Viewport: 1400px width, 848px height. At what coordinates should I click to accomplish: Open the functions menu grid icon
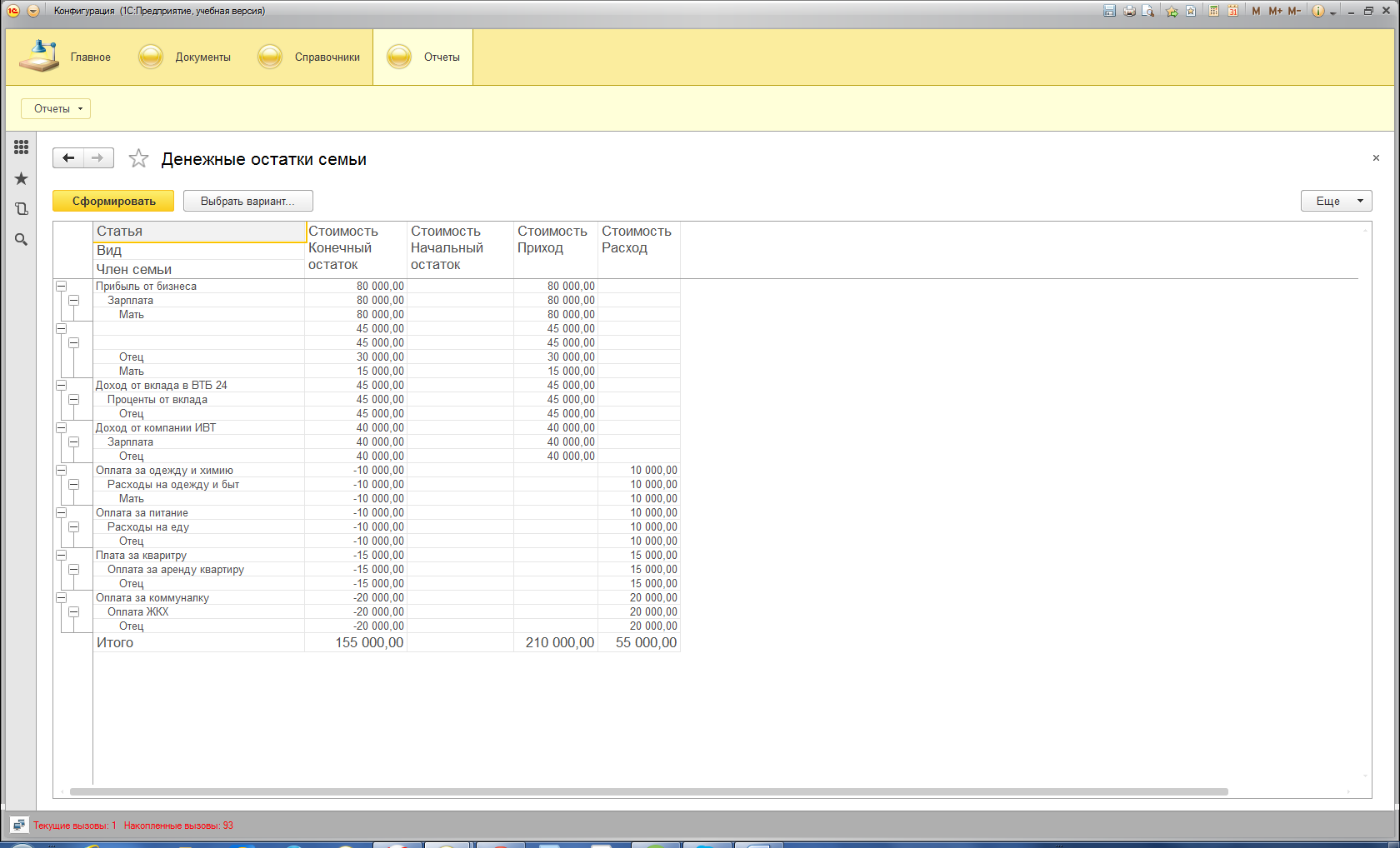tap(21, 147)
